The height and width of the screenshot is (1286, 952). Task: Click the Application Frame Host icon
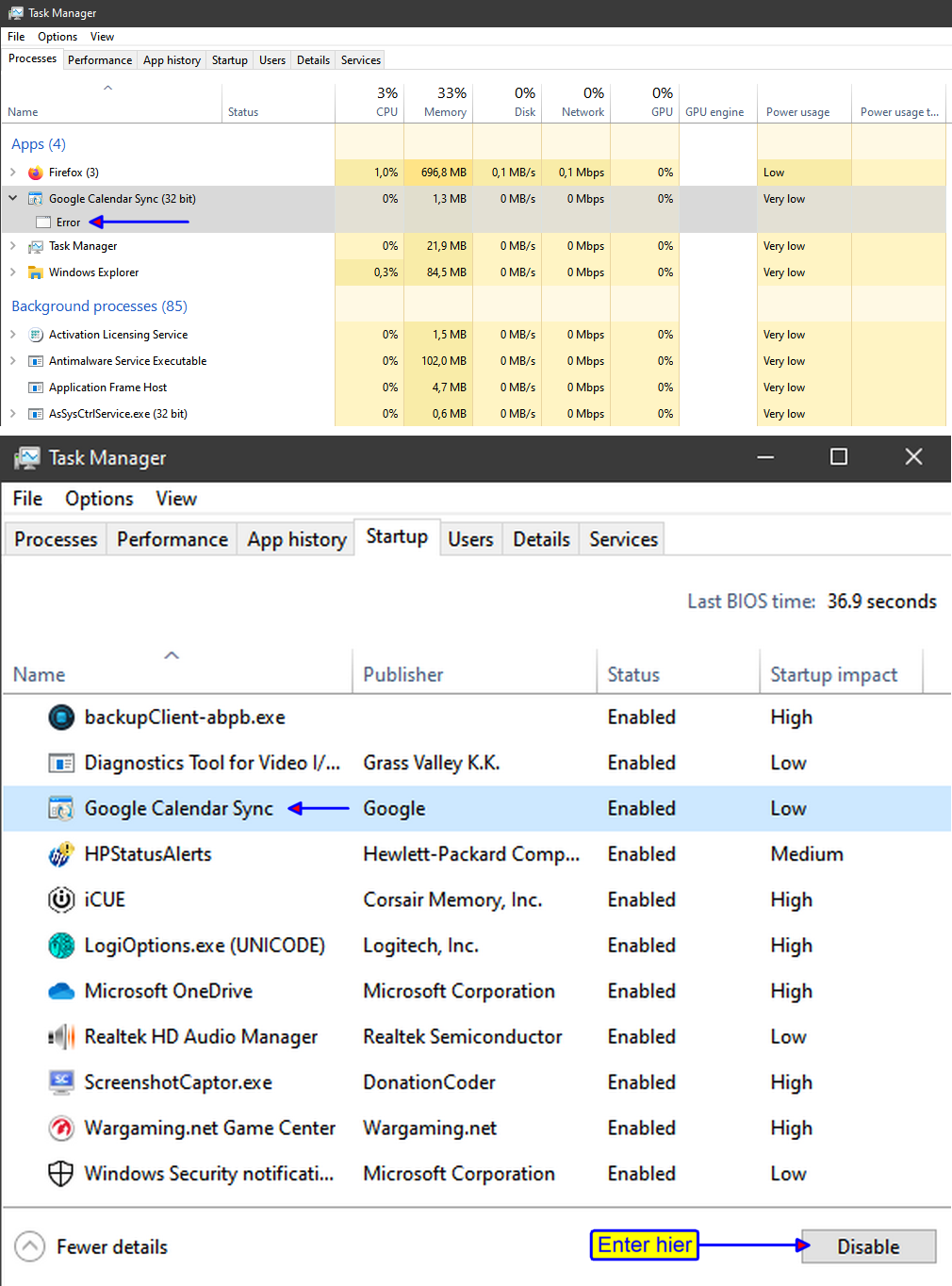pyautogui.click(x=36, y=387)
